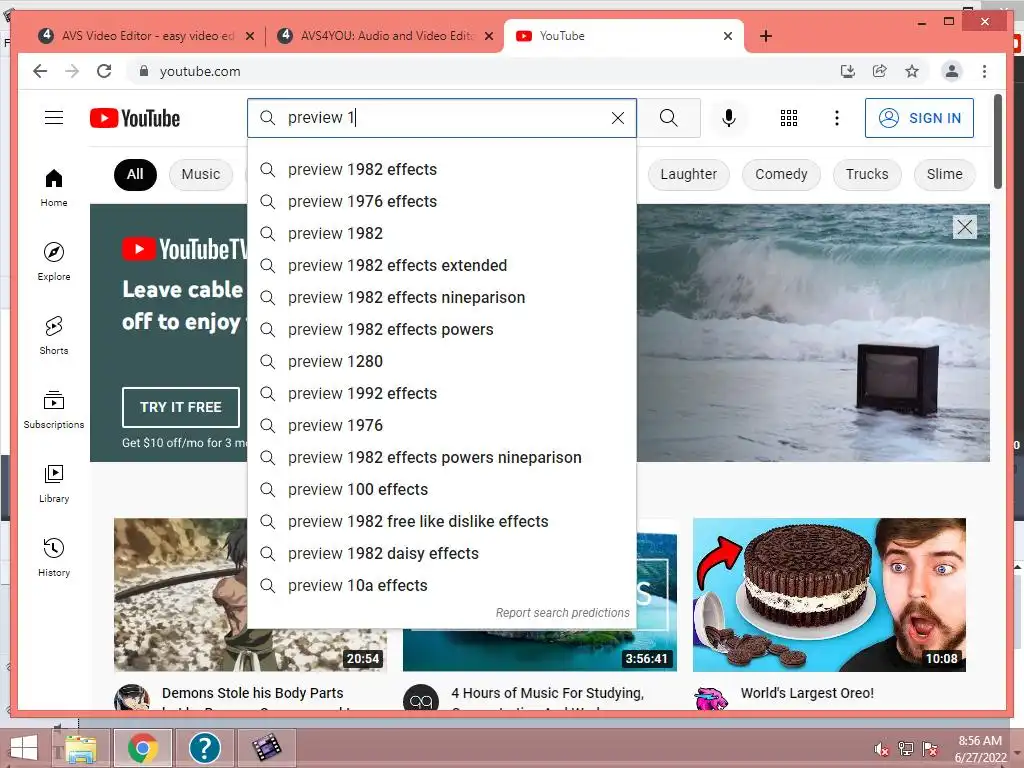The width and height of the screenshot is (1024, 768).
Task: Choose suggestion 'preview 10a effects'
Action: (x=442, y=586)
